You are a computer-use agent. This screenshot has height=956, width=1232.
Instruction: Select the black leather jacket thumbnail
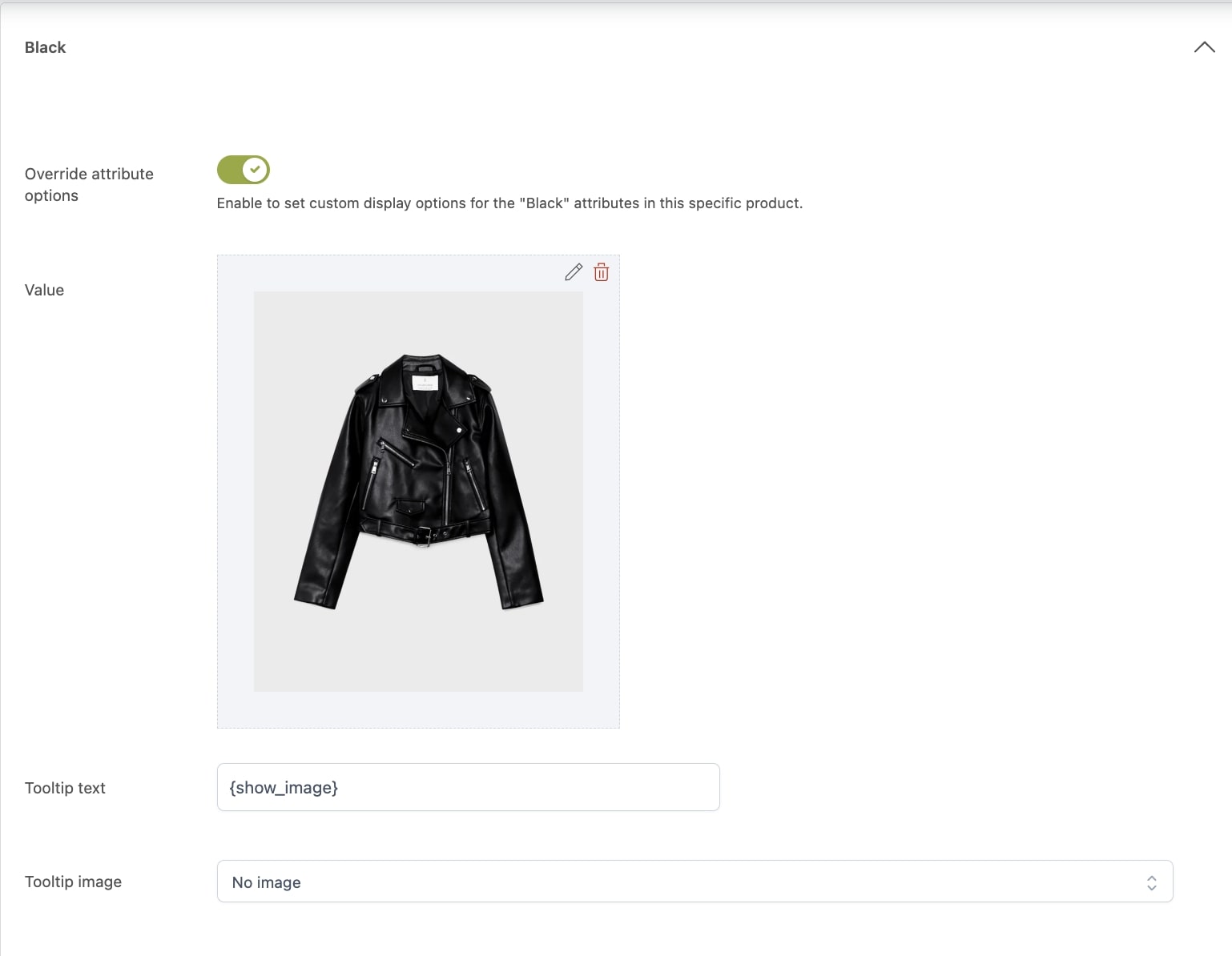click(418, 491)
